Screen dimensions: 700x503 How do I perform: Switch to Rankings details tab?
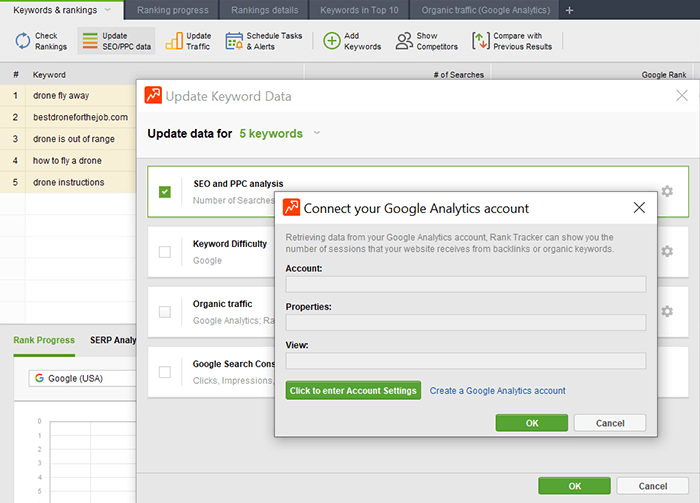click(264, 10)
